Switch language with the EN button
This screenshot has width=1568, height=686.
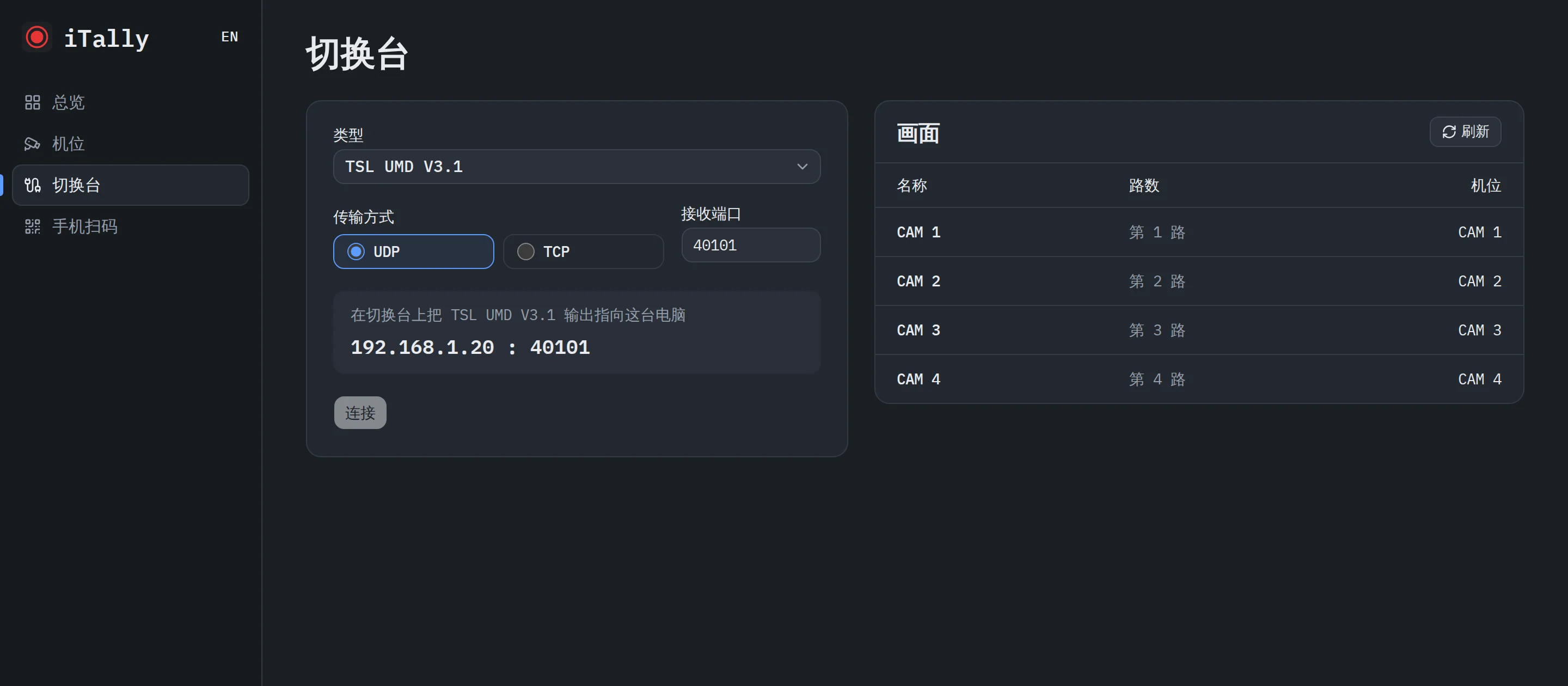pos(229,37)
